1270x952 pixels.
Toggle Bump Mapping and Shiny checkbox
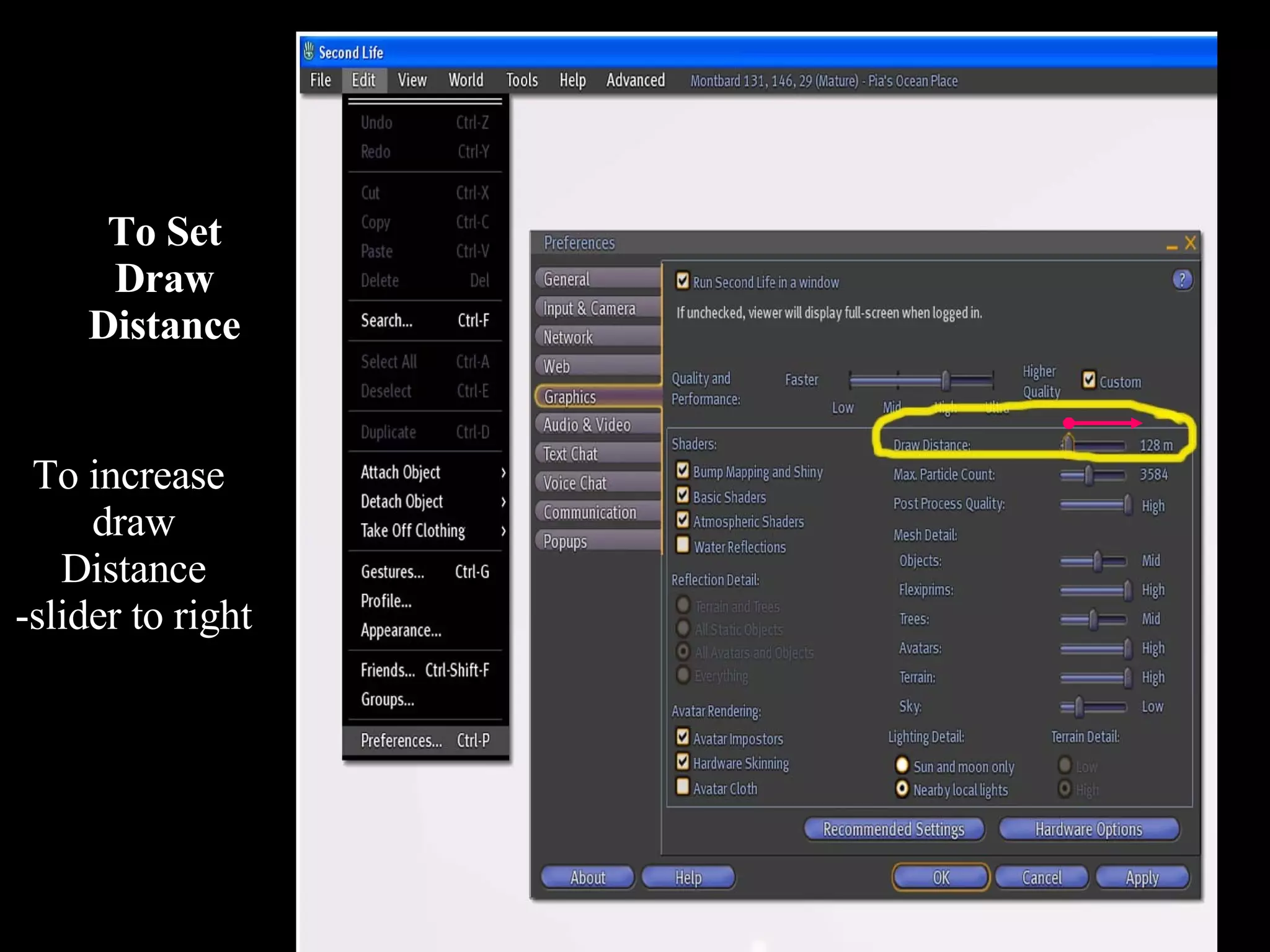[683, 470]
